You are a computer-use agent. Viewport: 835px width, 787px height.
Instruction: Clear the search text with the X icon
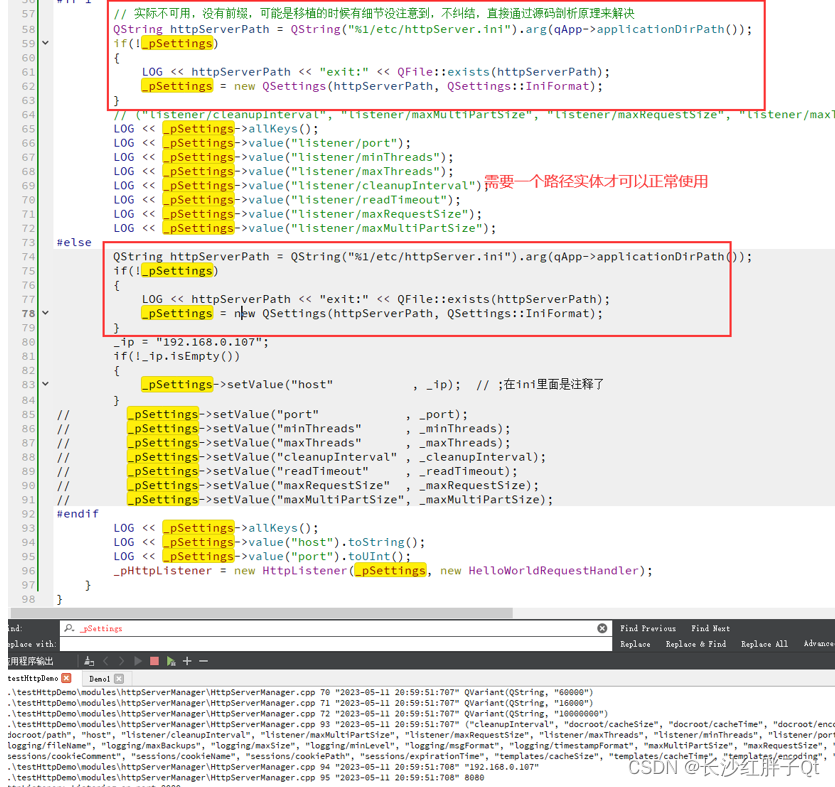(602, 629)
